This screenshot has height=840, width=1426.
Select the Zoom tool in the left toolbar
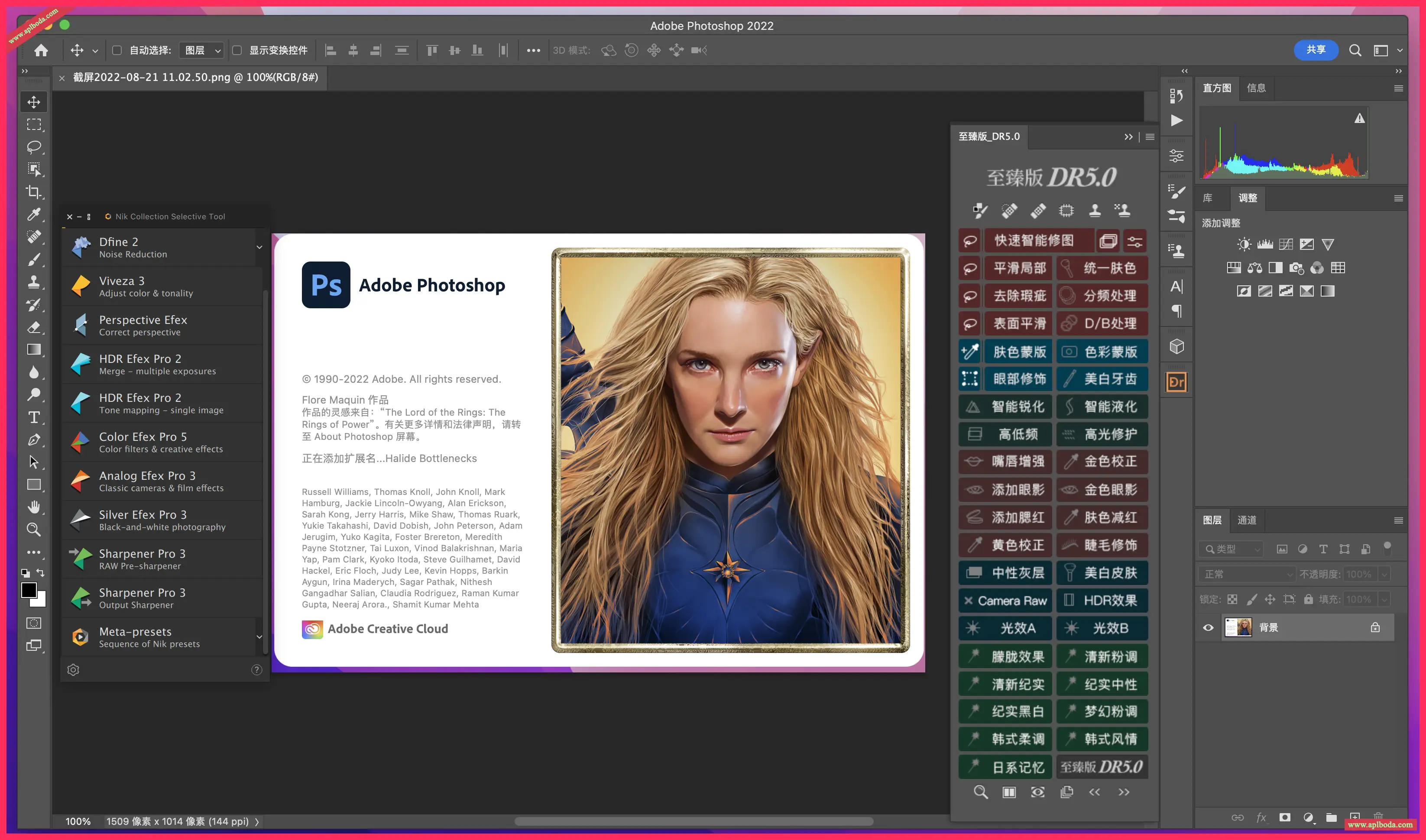34,530
